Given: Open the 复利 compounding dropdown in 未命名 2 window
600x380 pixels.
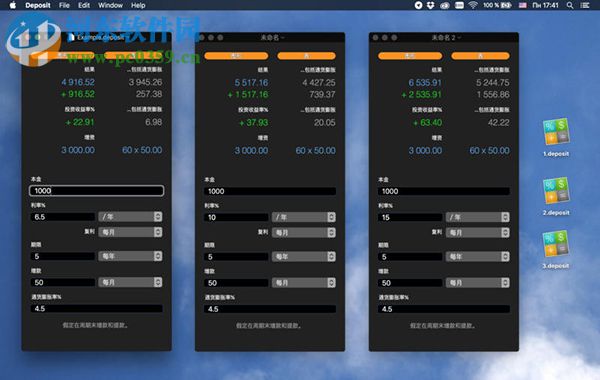Looking at the screenshot, I should pyautogui.click(x=478, y=232).
